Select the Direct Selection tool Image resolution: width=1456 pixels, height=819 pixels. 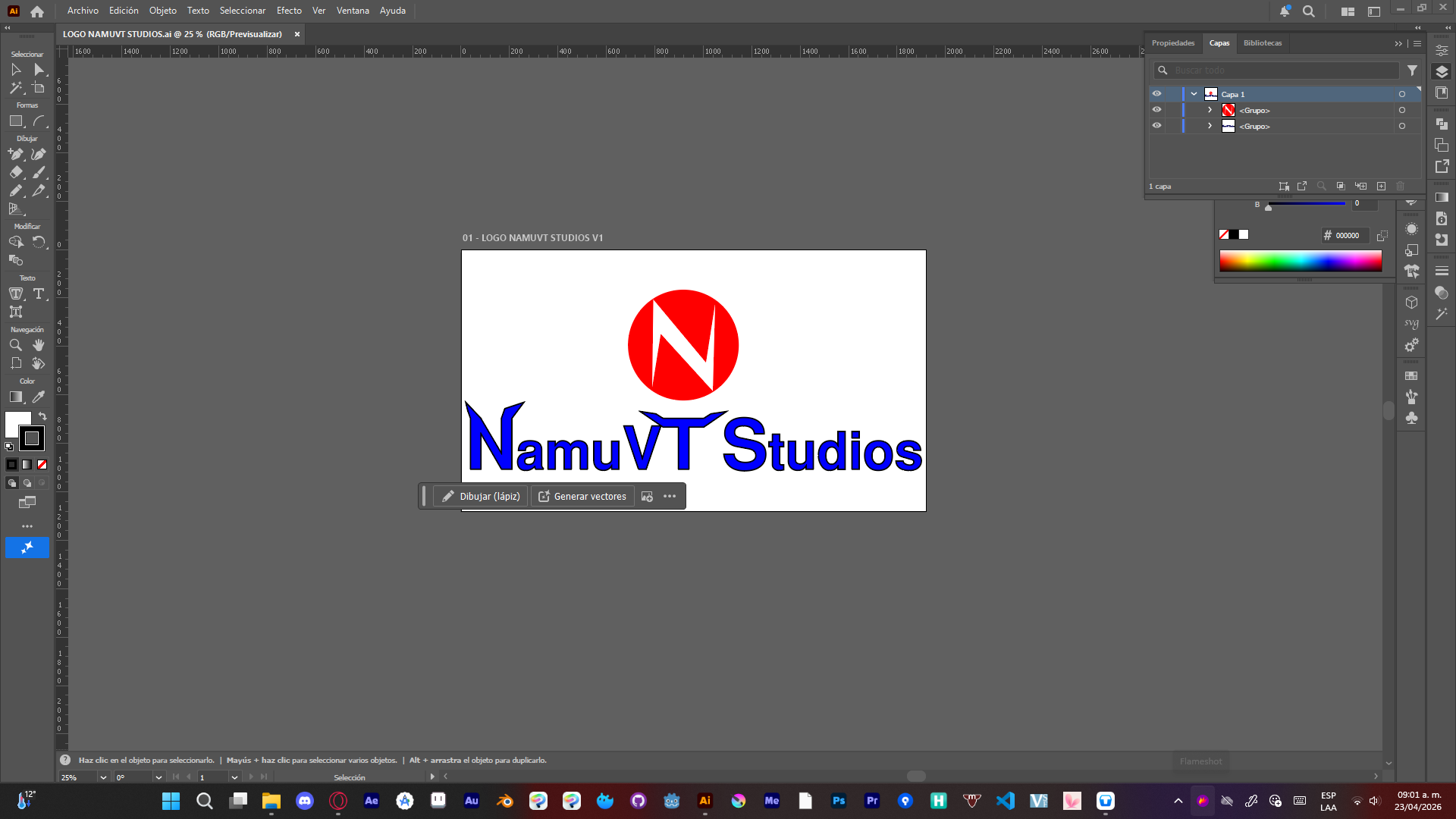coord(39,70)
